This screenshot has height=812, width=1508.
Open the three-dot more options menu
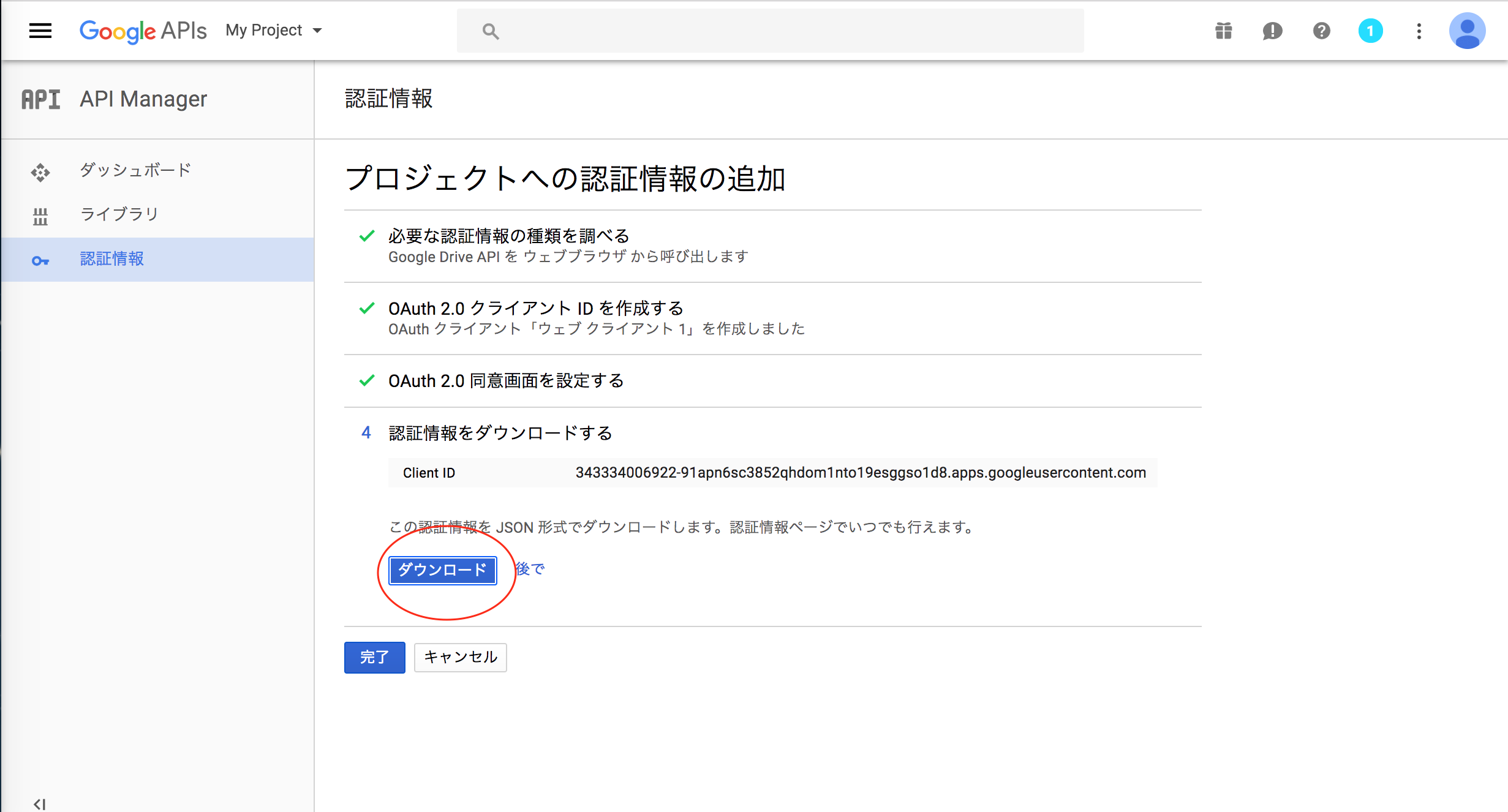point(1419,31)
